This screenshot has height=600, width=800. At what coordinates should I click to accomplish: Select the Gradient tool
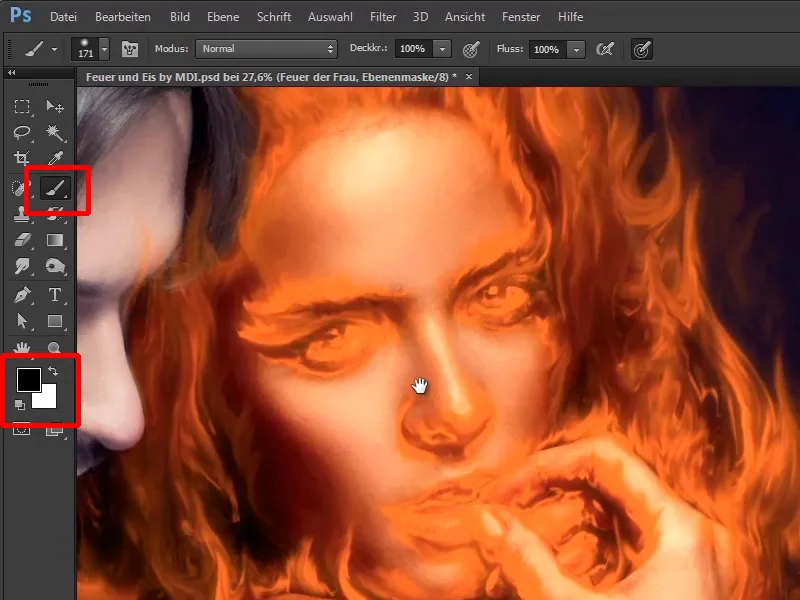[x=55, y=240]
